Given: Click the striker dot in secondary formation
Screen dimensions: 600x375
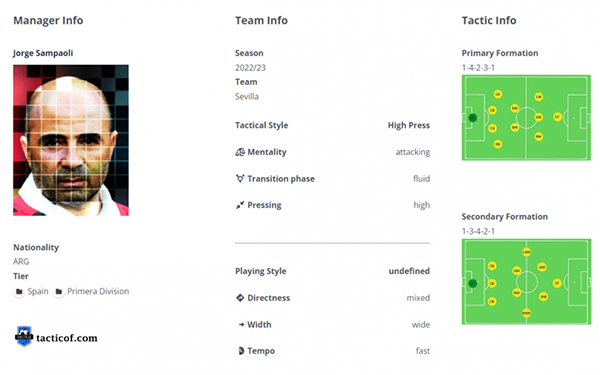Looking at the screenshot, I should 557,283.
